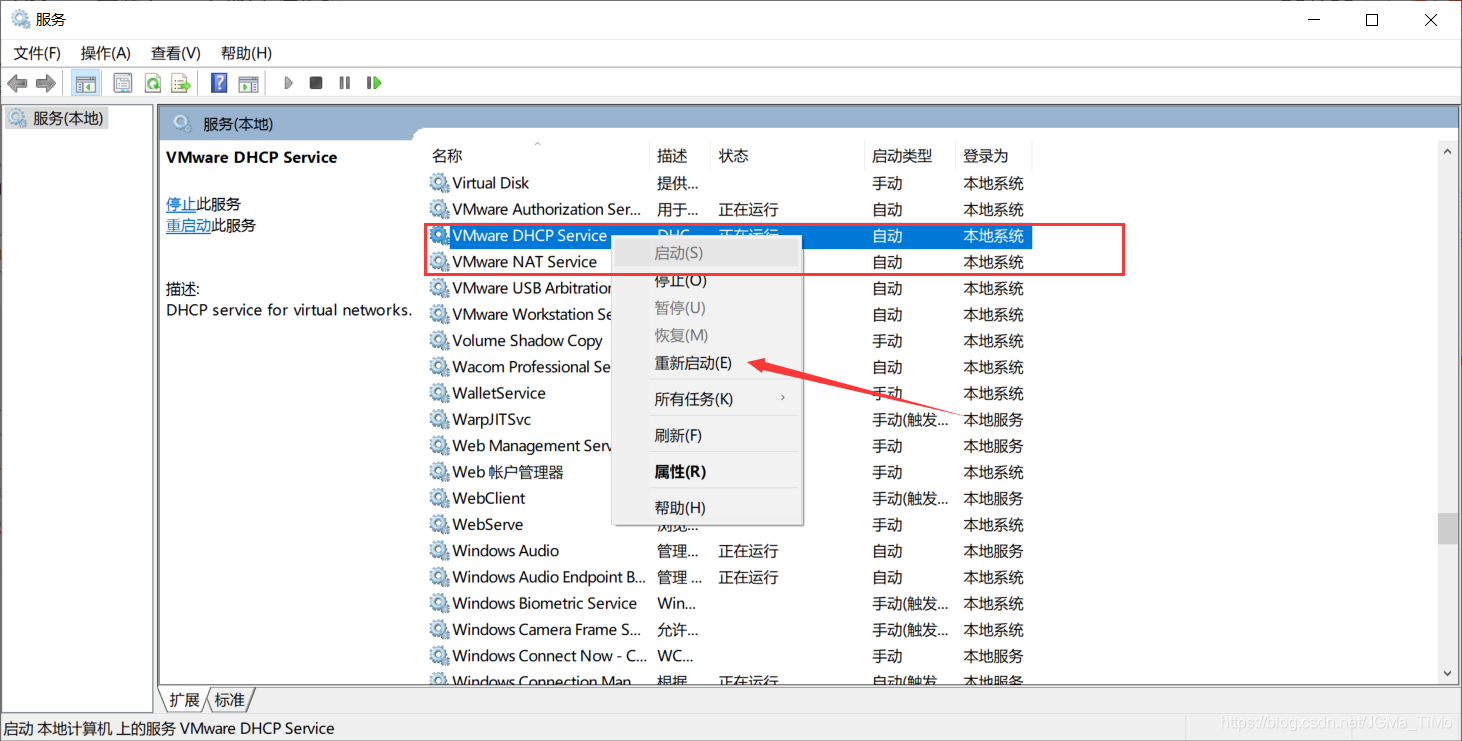Screen dimensions: 1462x741
Task: Sort by the 描述 column header
Action: click(x=680, y=156)
